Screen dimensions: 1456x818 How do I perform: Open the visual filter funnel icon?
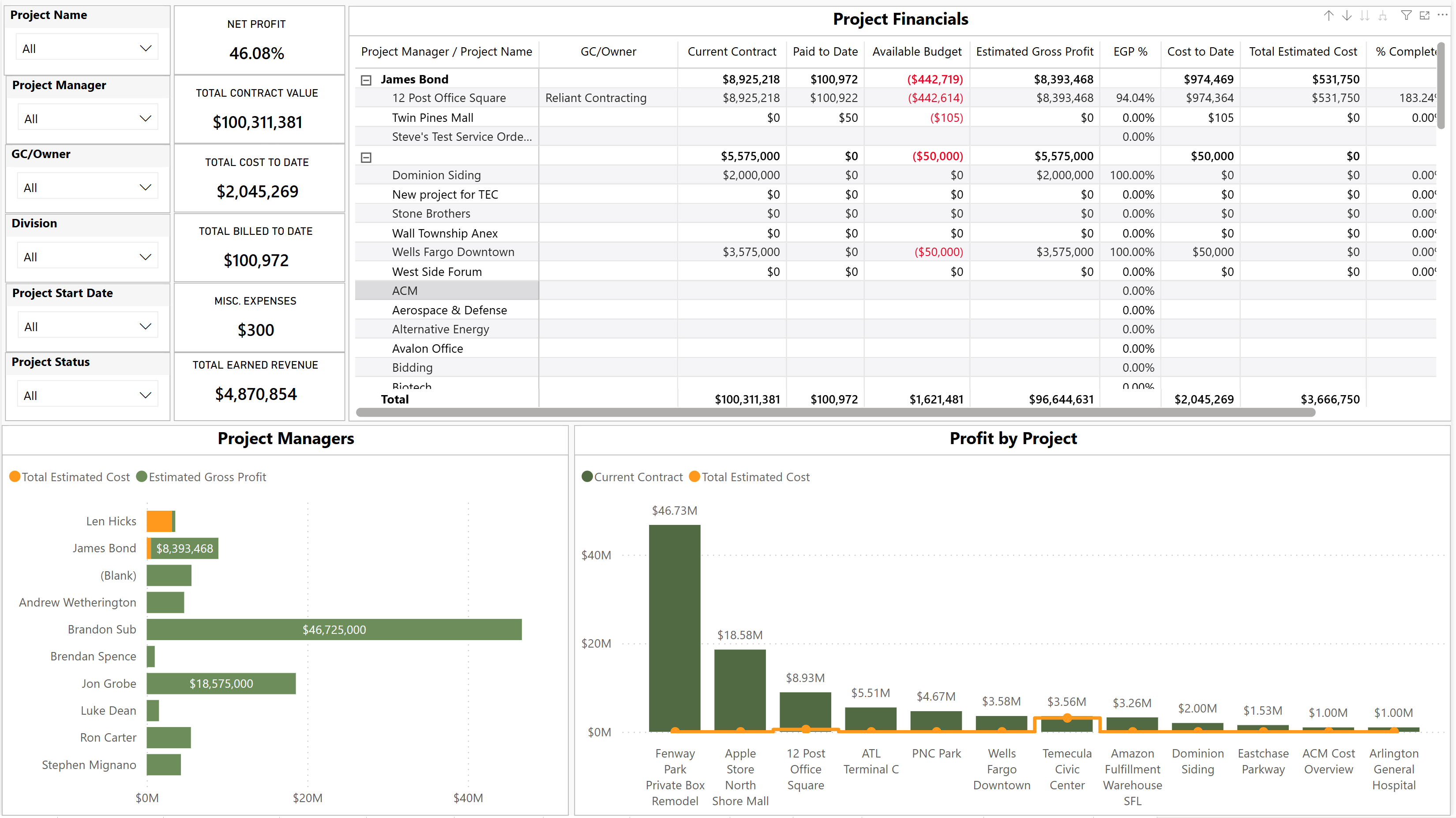(1406, 16)
